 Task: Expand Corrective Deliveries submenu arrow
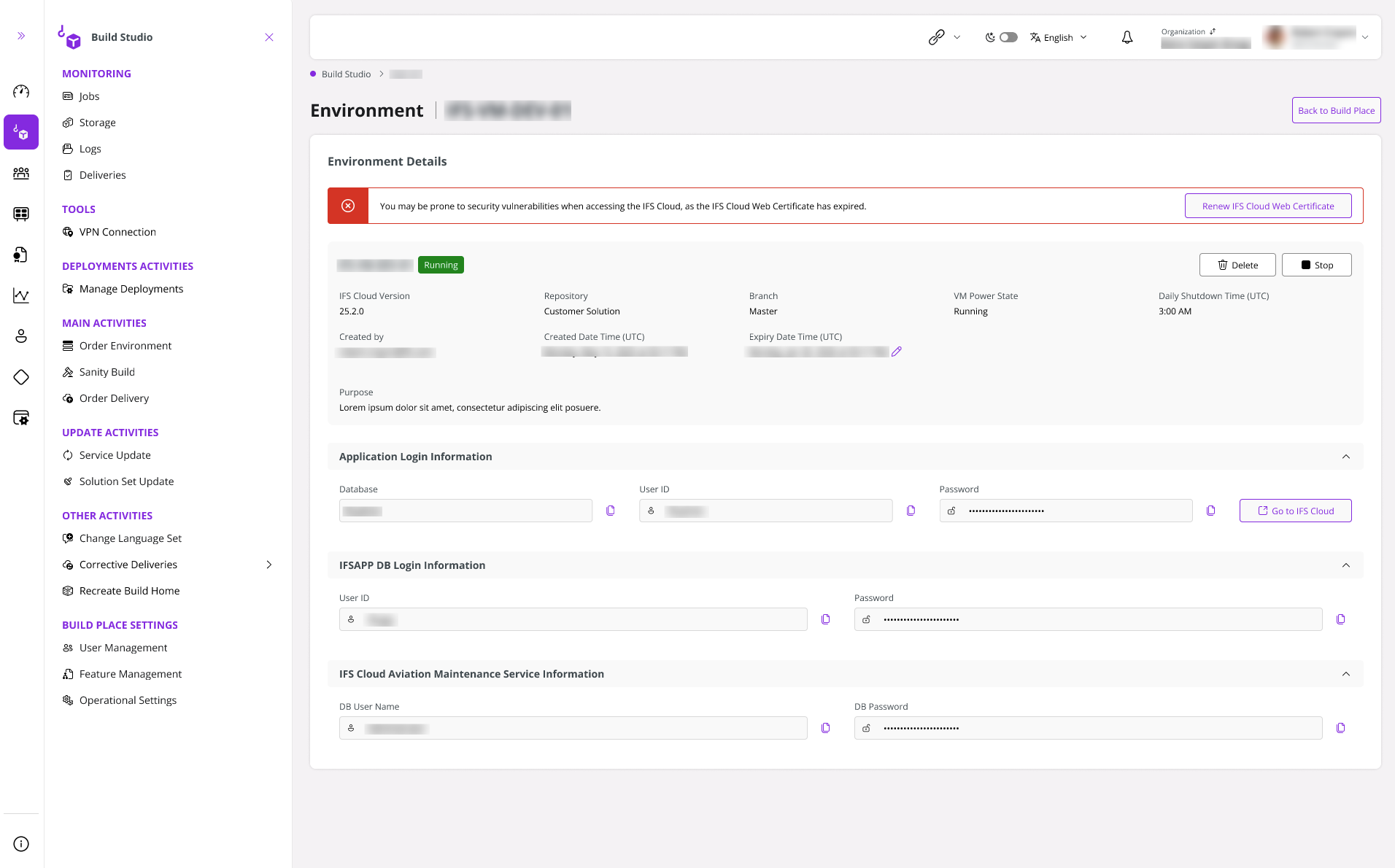click(269, 565)
